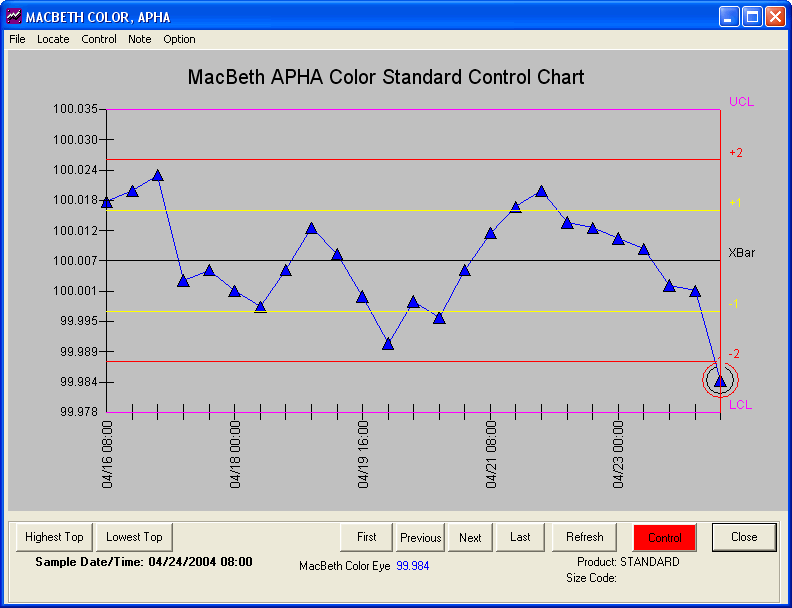This screenshot has width=792, height=608.
Task: Click the -2 sigma label
Action: click(x=734, y=354)
